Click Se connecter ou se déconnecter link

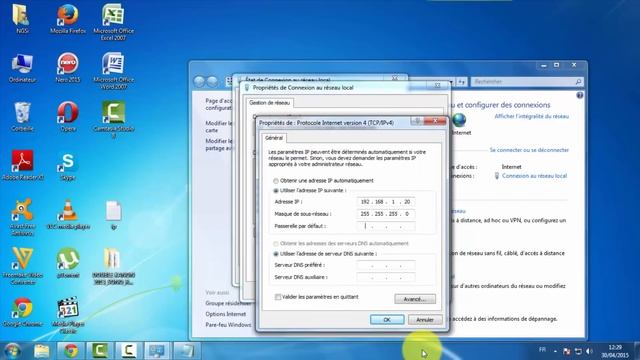529,150
